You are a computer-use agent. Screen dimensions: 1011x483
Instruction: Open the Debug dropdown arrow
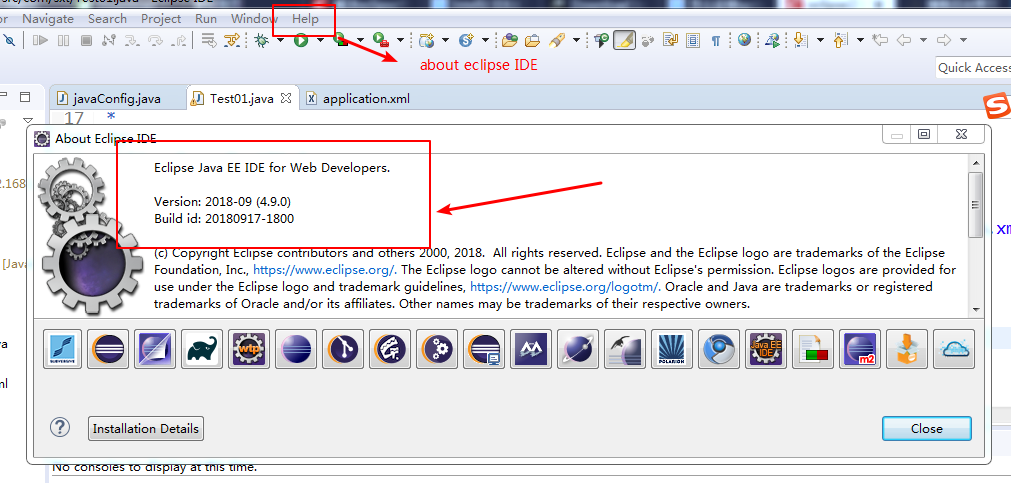(x=280, y=41)
